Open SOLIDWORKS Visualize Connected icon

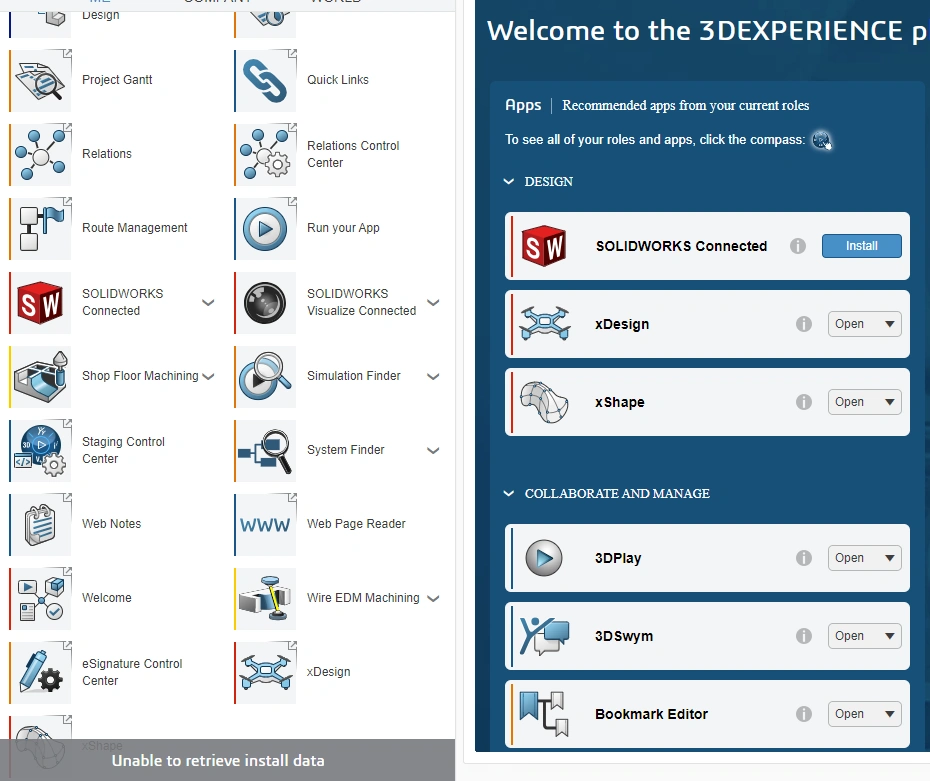[x=266, y=303]
